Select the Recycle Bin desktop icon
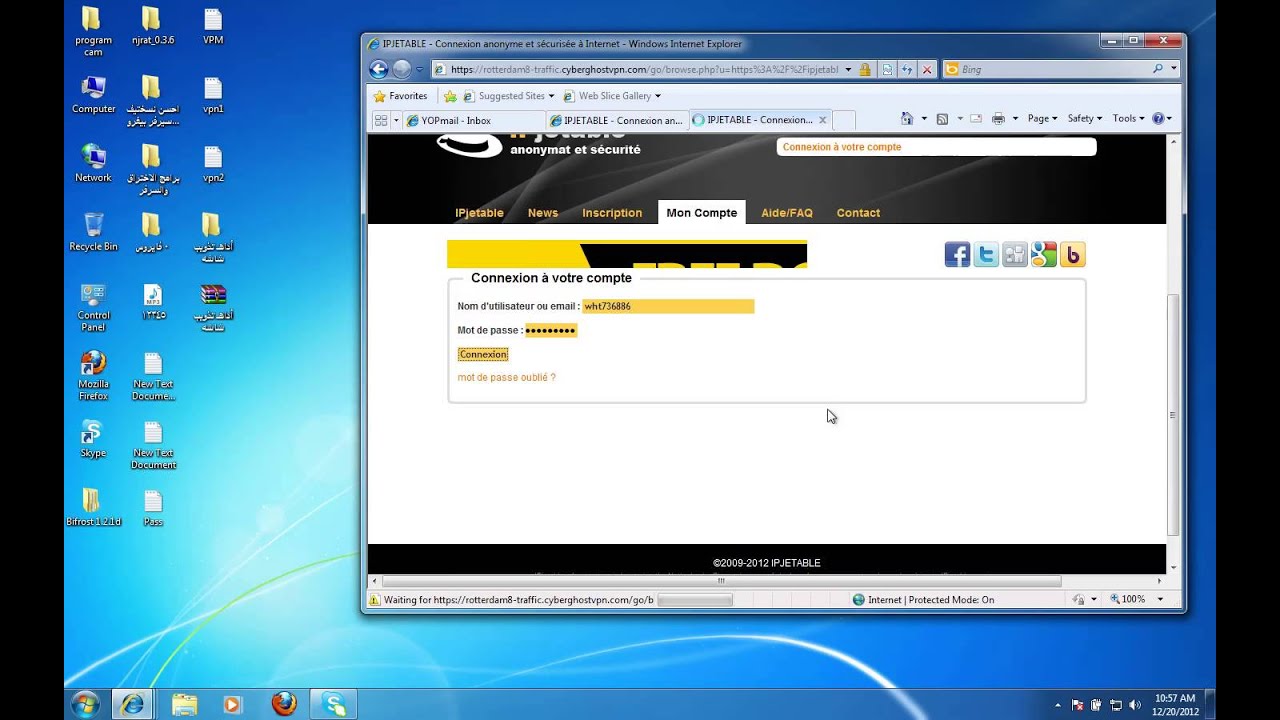 pos(93,232)
